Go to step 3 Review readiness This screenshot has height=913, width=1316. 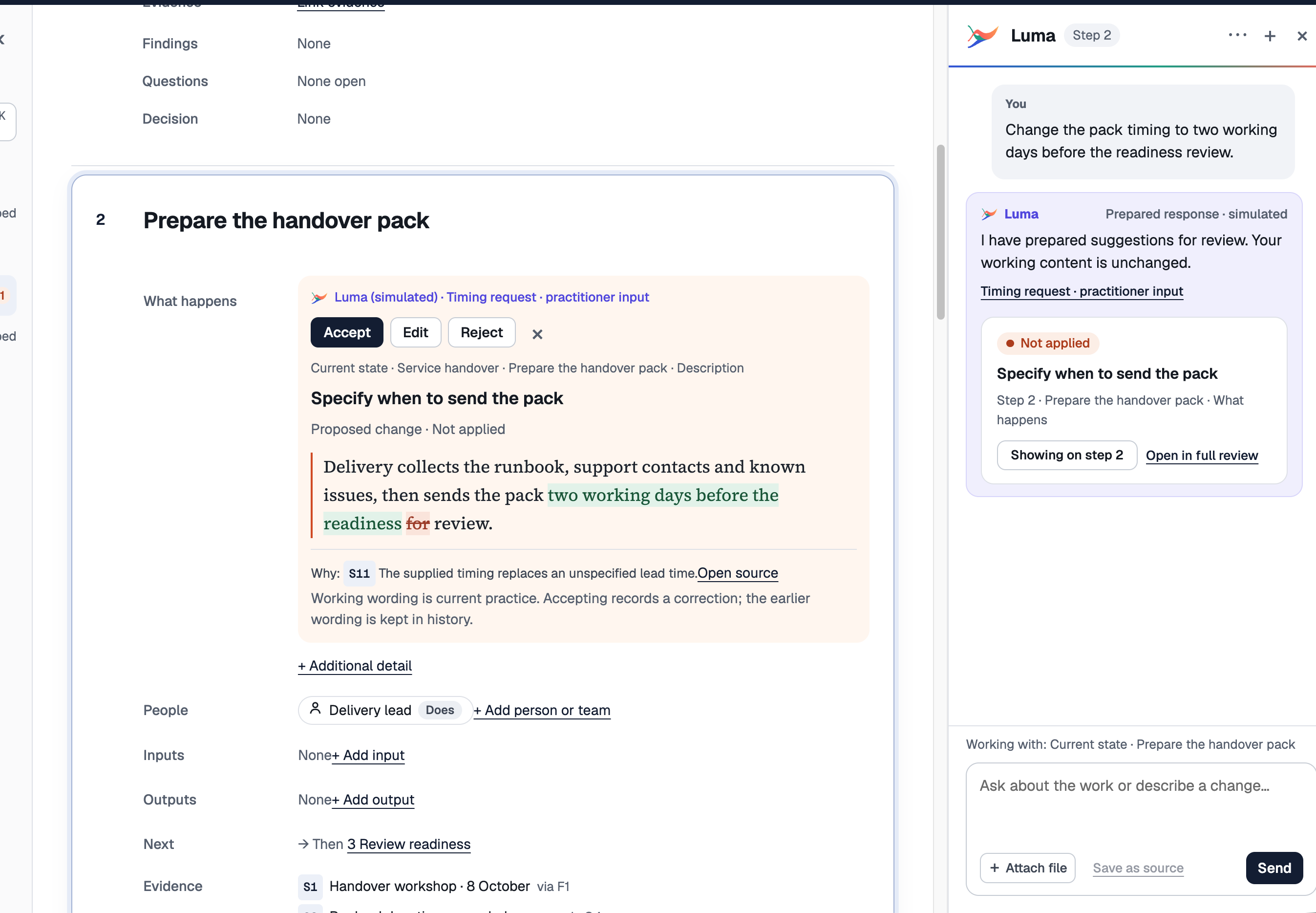pos(409,845)
